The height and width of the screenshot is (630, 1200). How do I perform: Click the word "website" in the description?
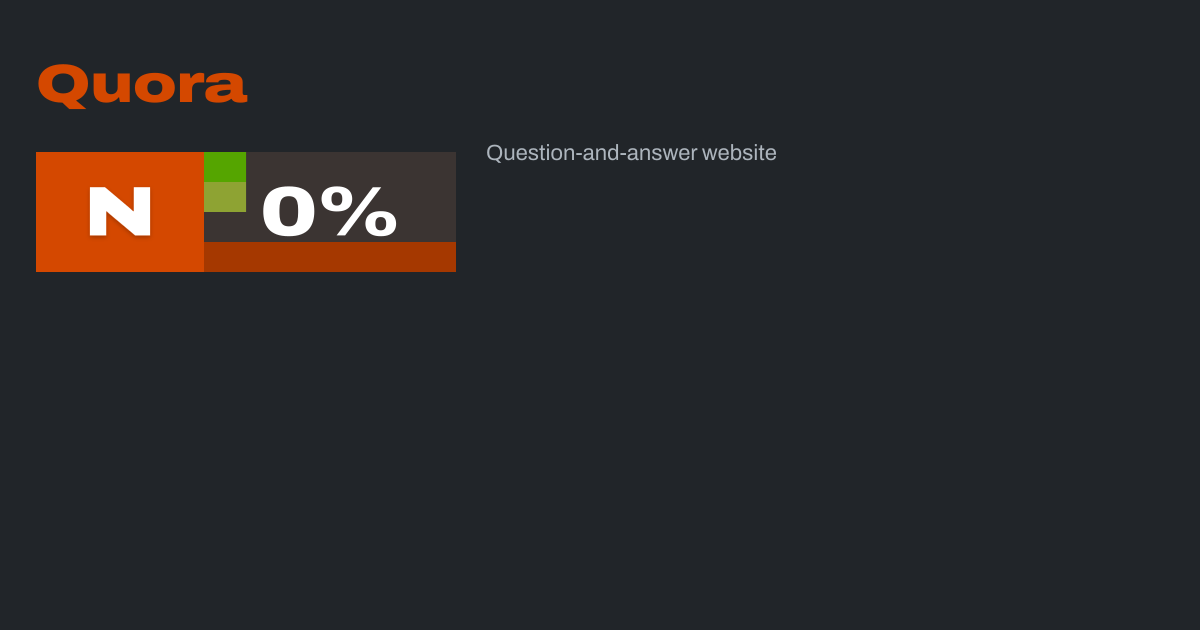coord(739,153)
